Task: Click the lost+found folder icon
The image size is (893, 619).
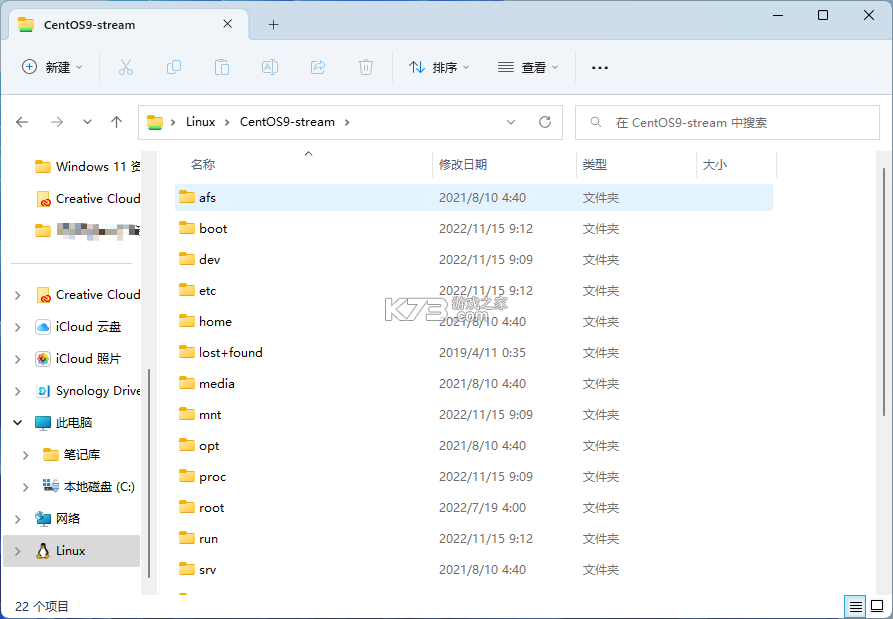Action: coord(187,352)
